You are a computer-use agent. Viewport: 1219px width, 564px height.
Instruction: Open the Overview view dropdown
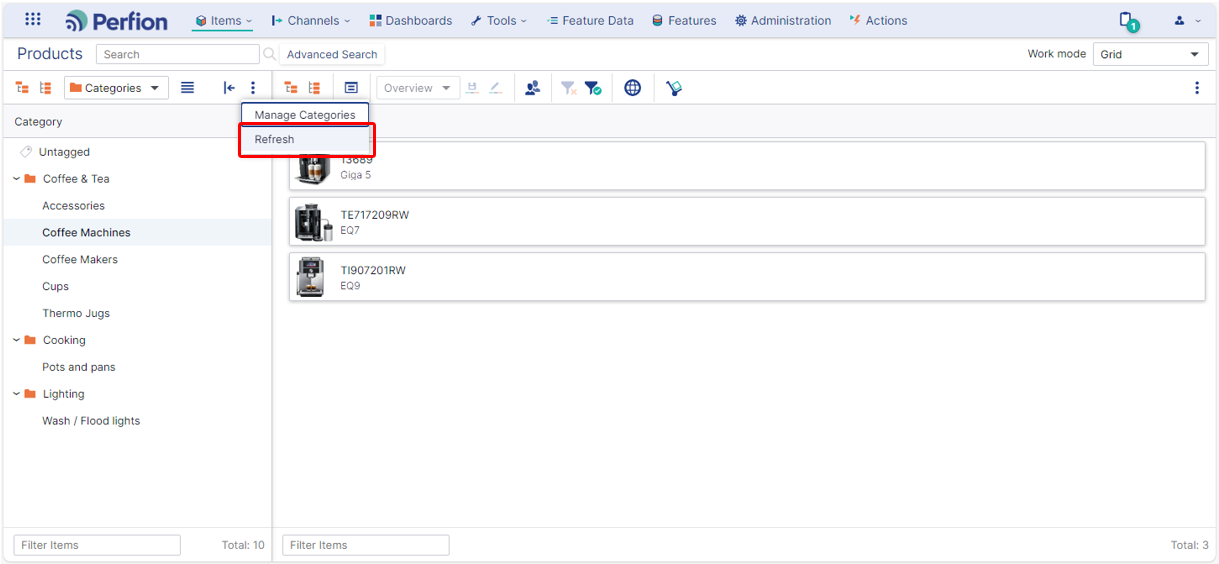(417, 88)
